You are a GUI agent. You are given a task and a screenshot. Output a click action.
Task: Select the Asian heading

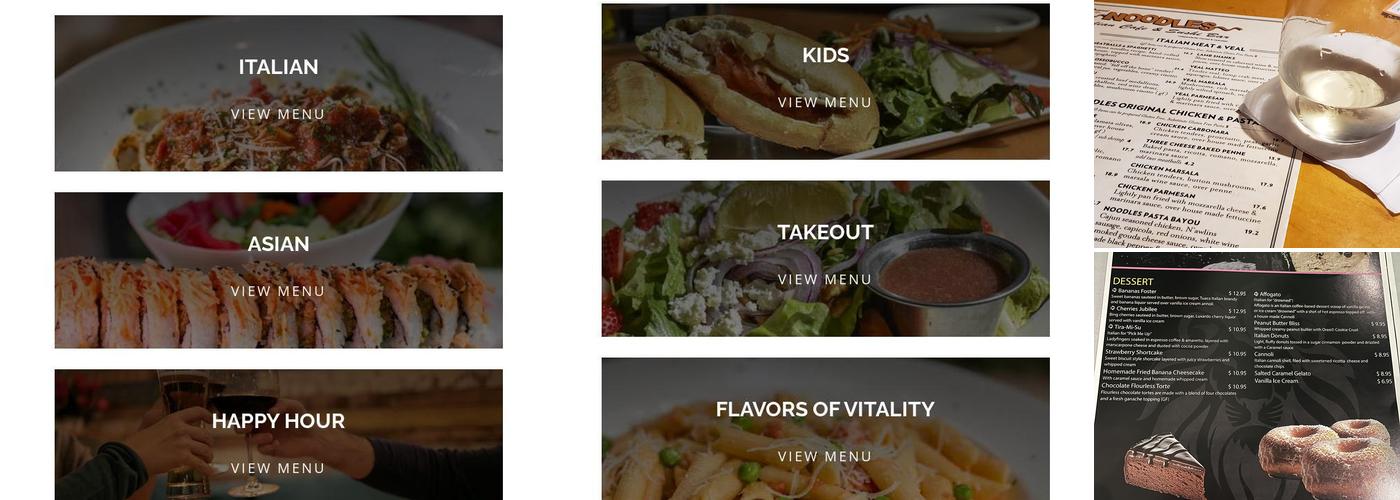pos(278,244)
